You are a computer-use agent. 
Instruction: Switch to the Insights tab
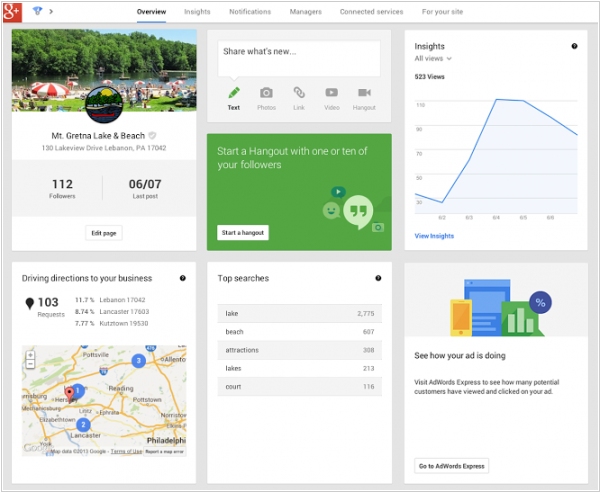coord(197,12)
